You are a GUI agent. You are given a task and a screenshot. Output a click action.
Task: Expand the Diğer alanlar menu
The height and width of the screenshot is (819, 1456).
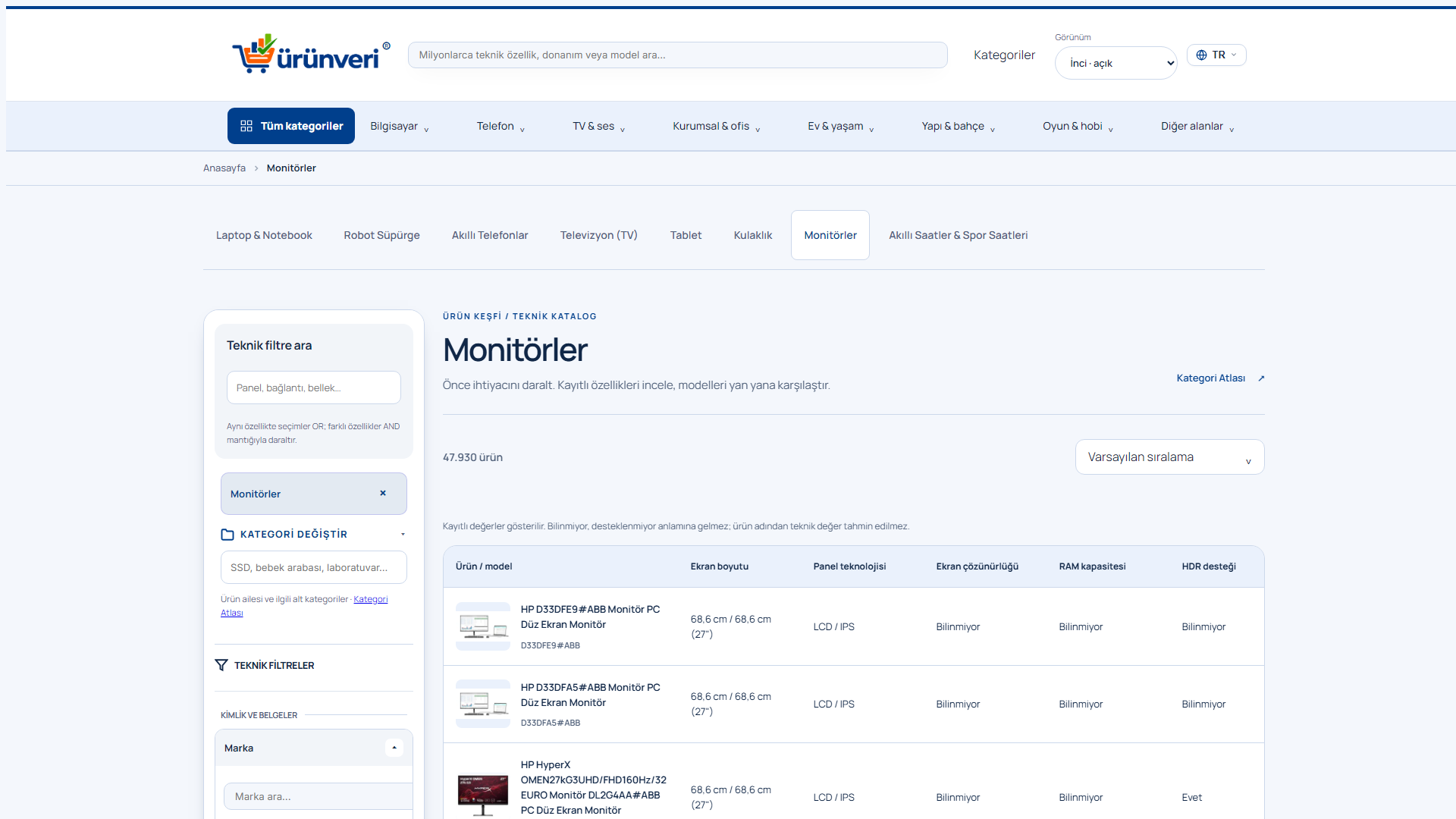click(x=1197, y=126)
